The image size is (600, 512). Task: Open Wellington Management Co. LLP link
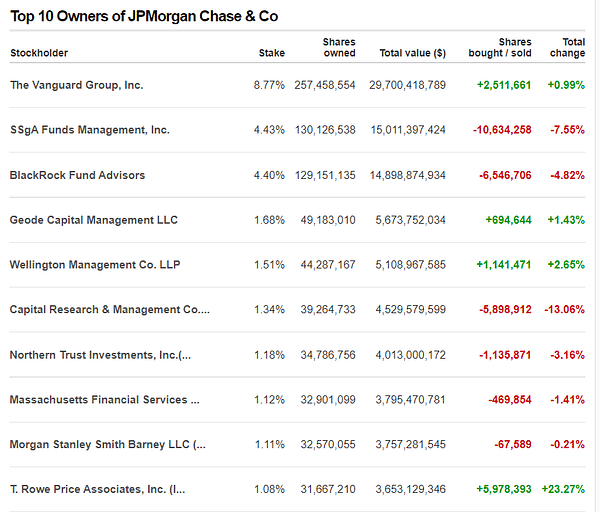click(x=95, y=265)
